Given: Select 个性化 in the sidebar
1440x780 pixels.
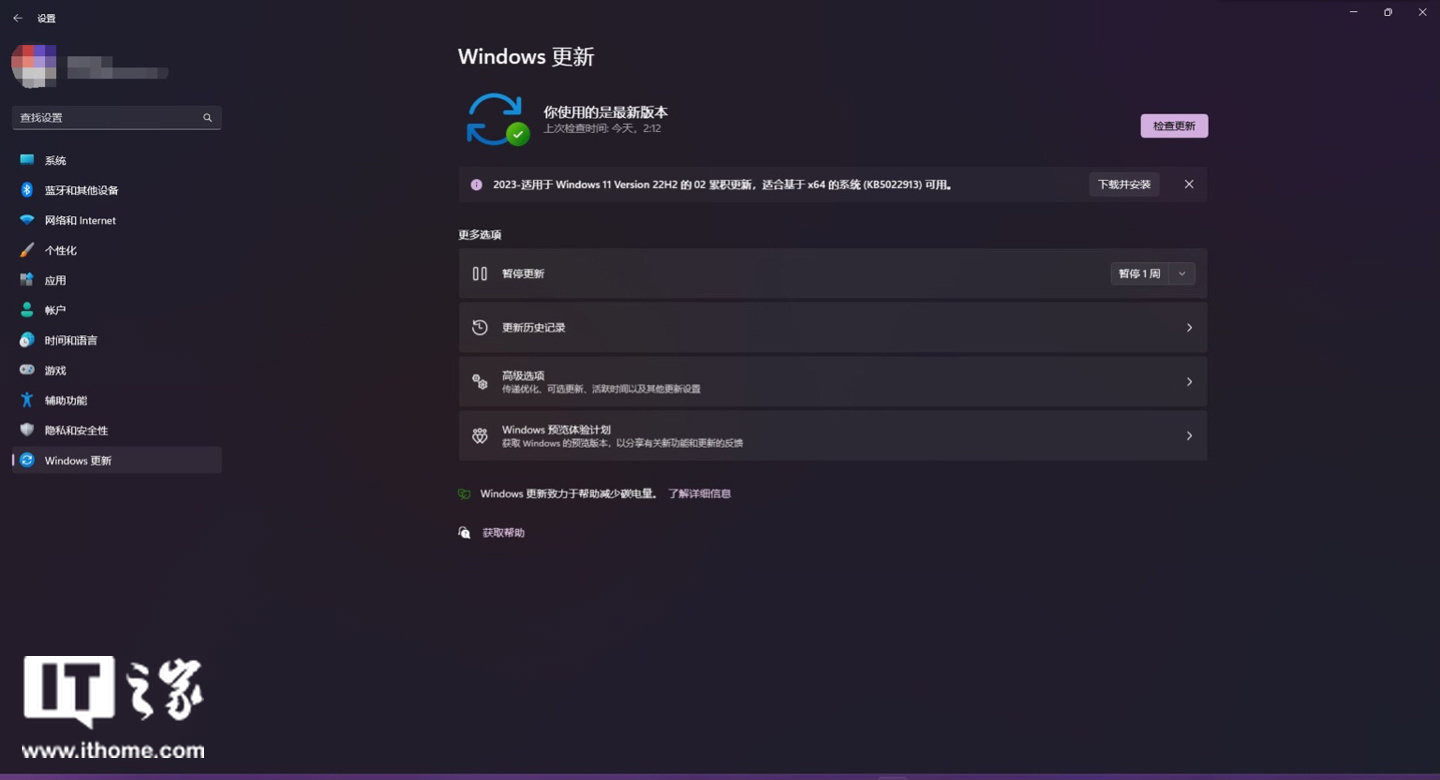Looking at the screenshot, I should [117, 250].
